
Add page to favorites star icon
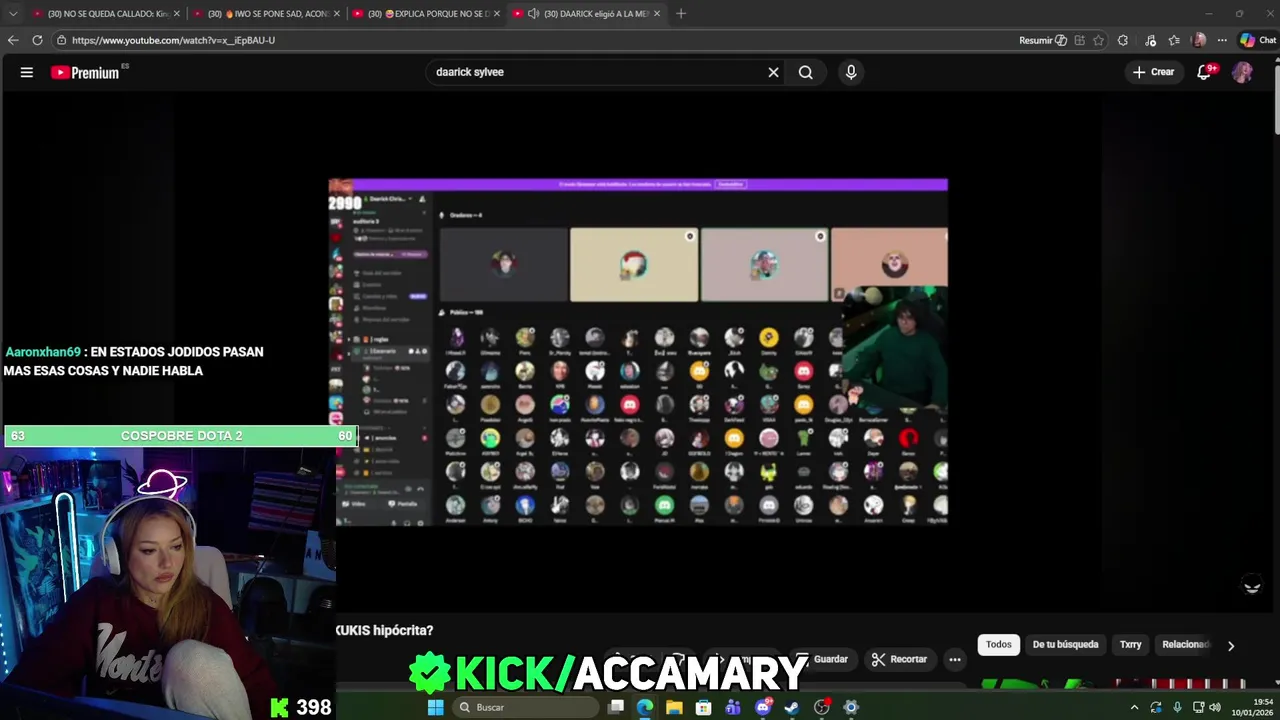1098,40
